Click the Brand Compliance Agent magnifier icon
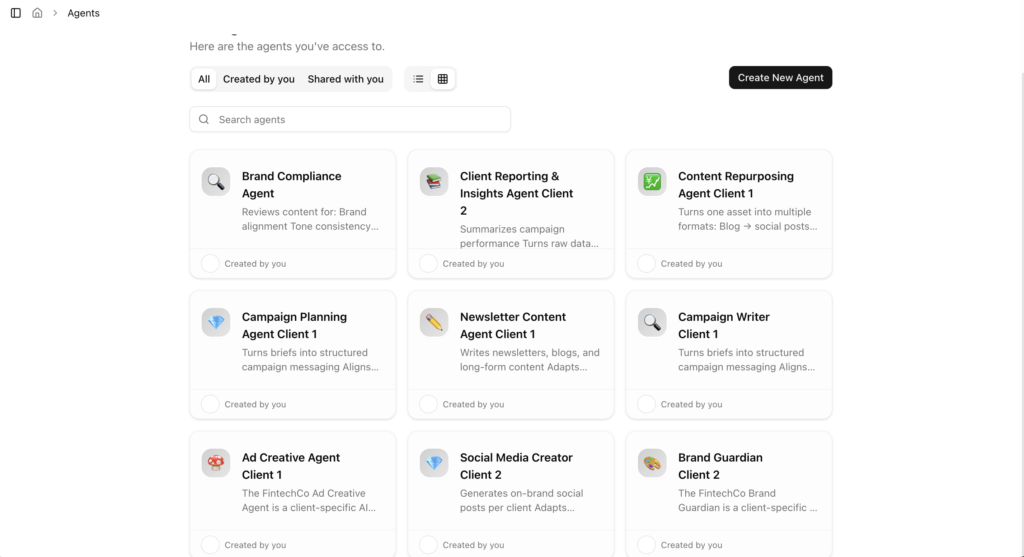Screen dimensions: 1024x557 (x=215, y=182)
